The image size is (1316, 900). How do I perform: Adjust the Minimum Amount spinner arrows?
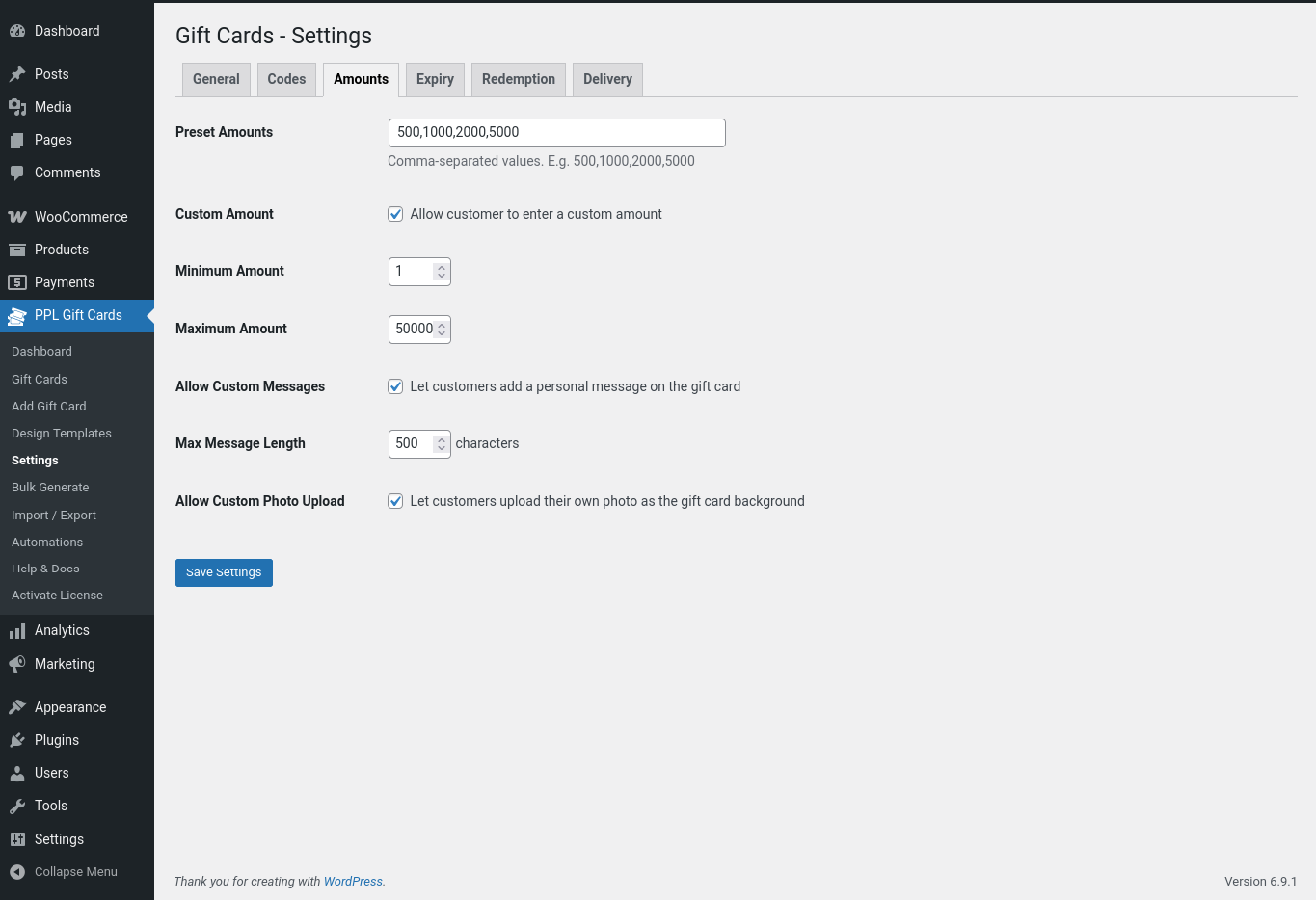[442, 272]
